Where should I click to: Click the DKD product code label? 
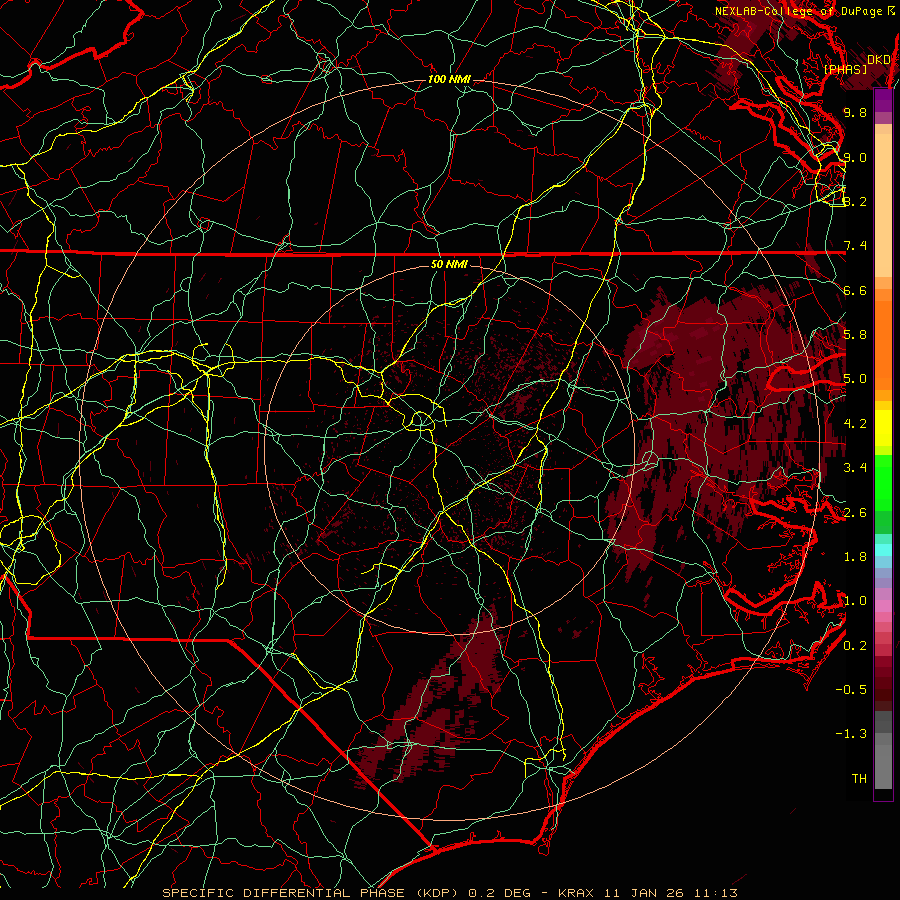[x=879, y=60]
